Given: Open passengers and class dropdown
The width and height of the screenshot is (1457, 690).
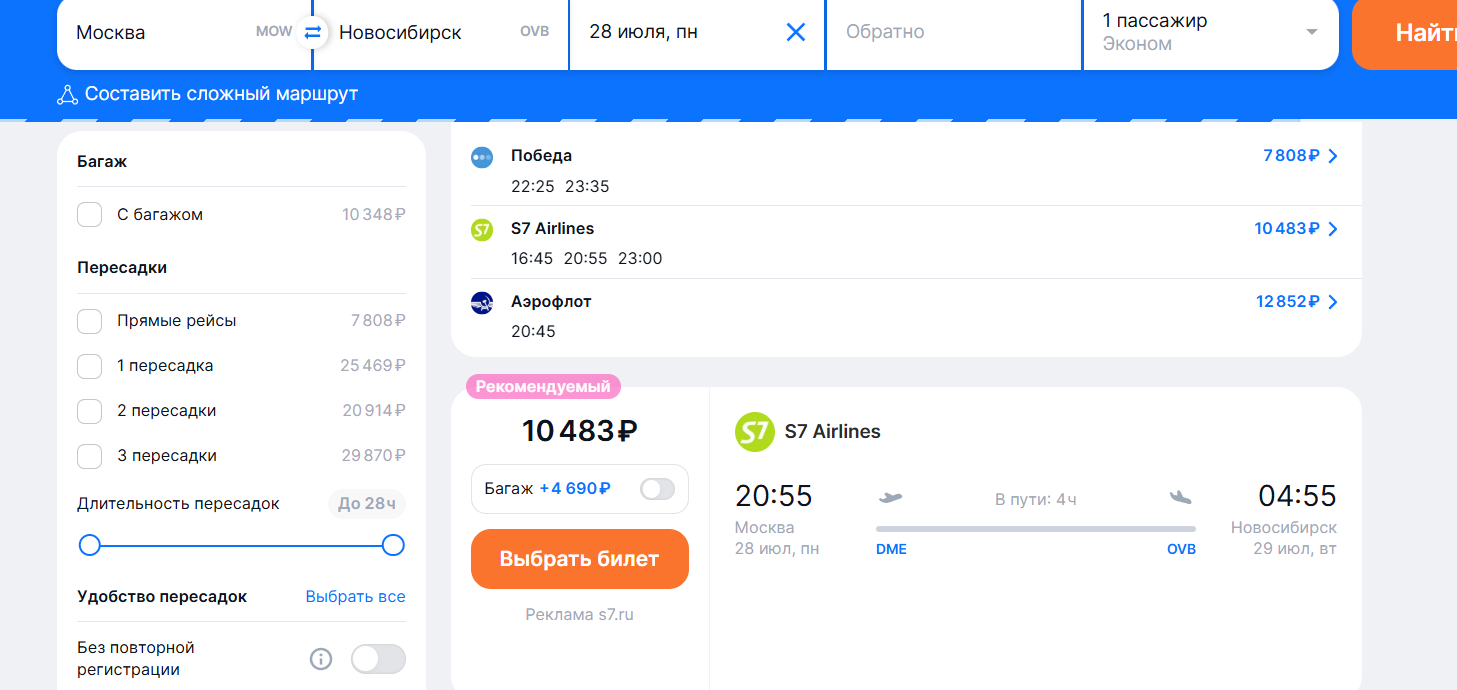Looking at the screenshot, I should click(1211, 32).
